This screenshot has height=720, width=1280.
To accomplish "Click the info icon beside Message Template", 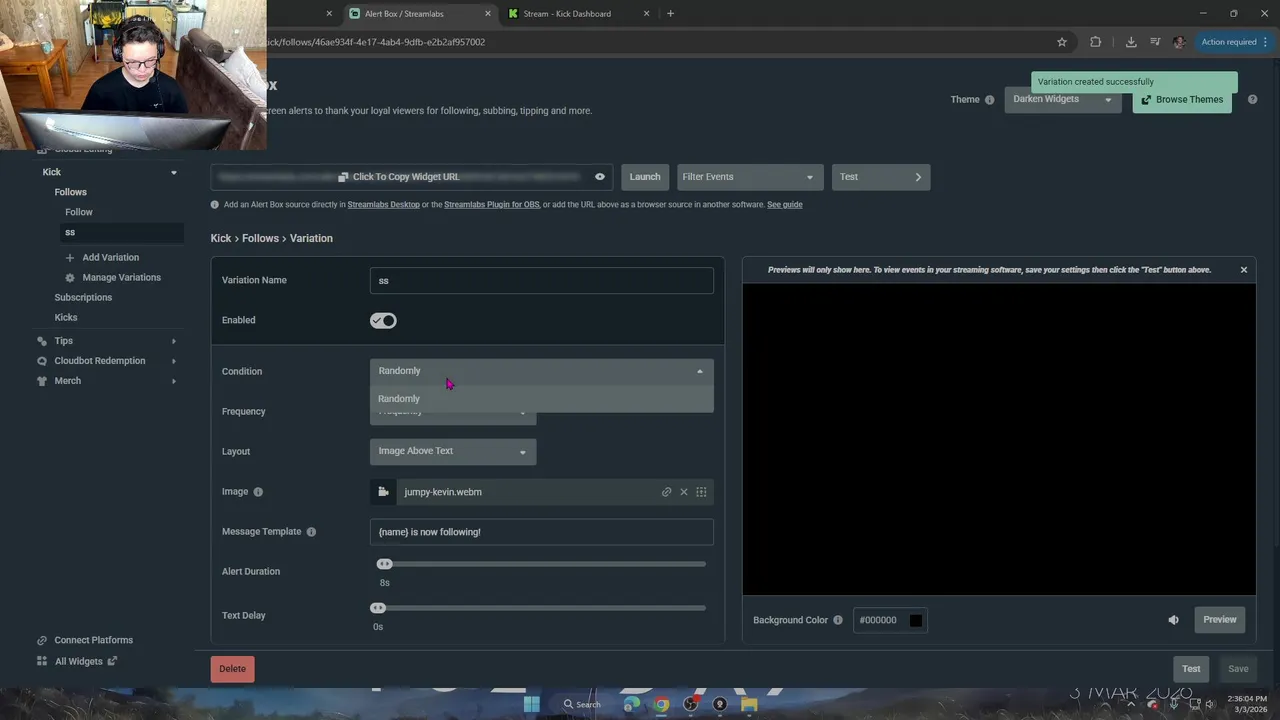I will [311, 532].
